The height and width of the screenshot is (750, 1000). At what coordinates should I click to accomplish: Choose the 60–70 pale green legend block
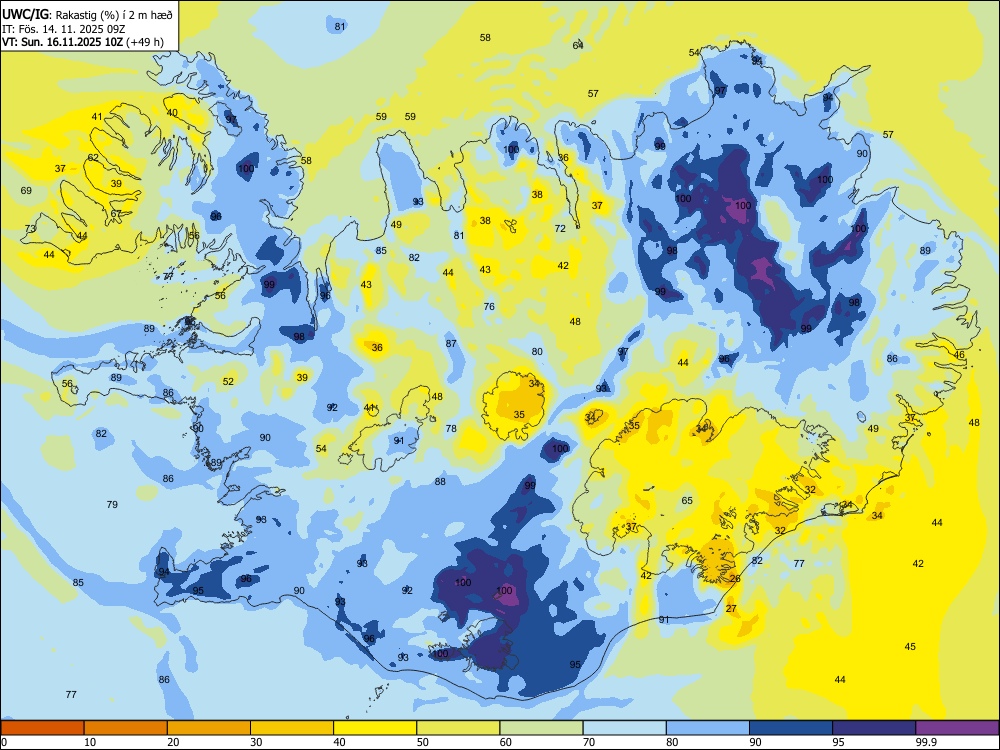541,728
